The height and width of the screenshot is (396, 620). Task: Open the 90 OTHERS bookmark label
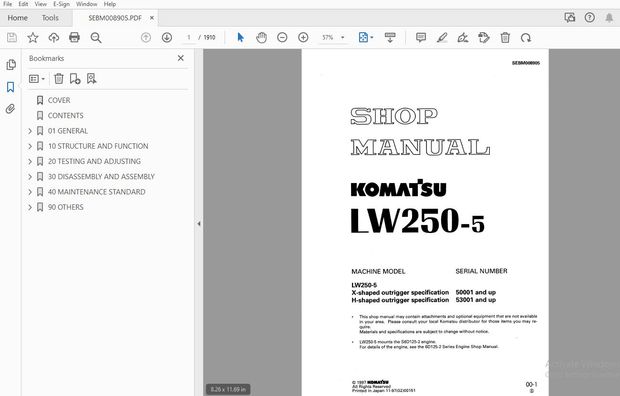pos(66,207)
